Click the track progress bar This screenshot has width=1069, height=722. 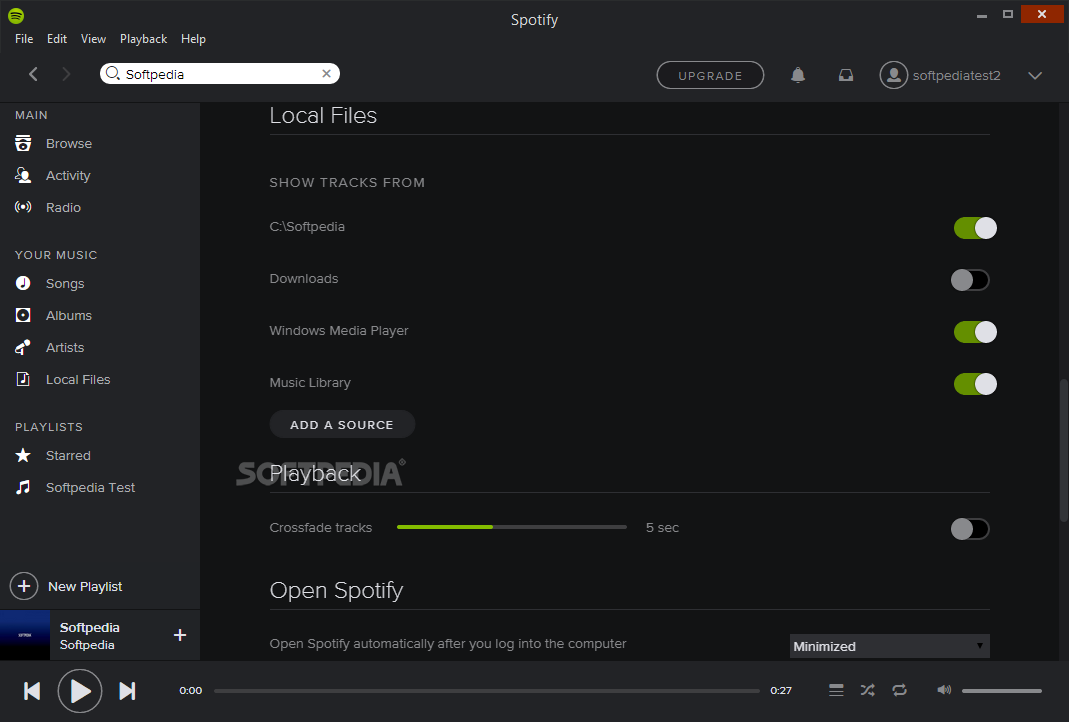(x=486, y=691)
